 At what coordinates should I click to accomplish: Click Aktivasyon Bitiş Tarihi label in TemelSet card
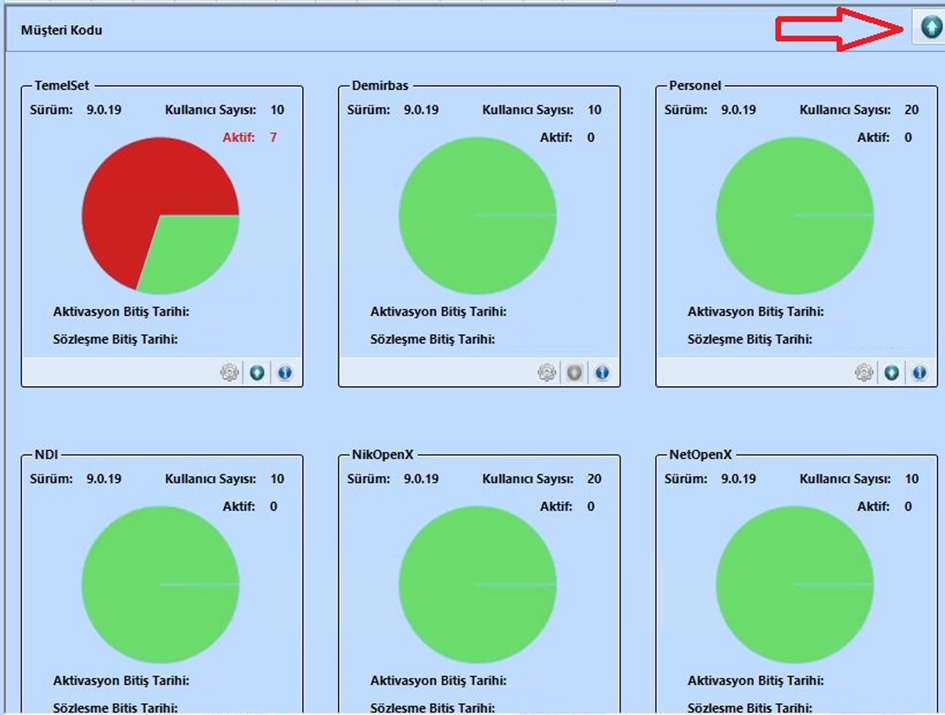[121, 312]
